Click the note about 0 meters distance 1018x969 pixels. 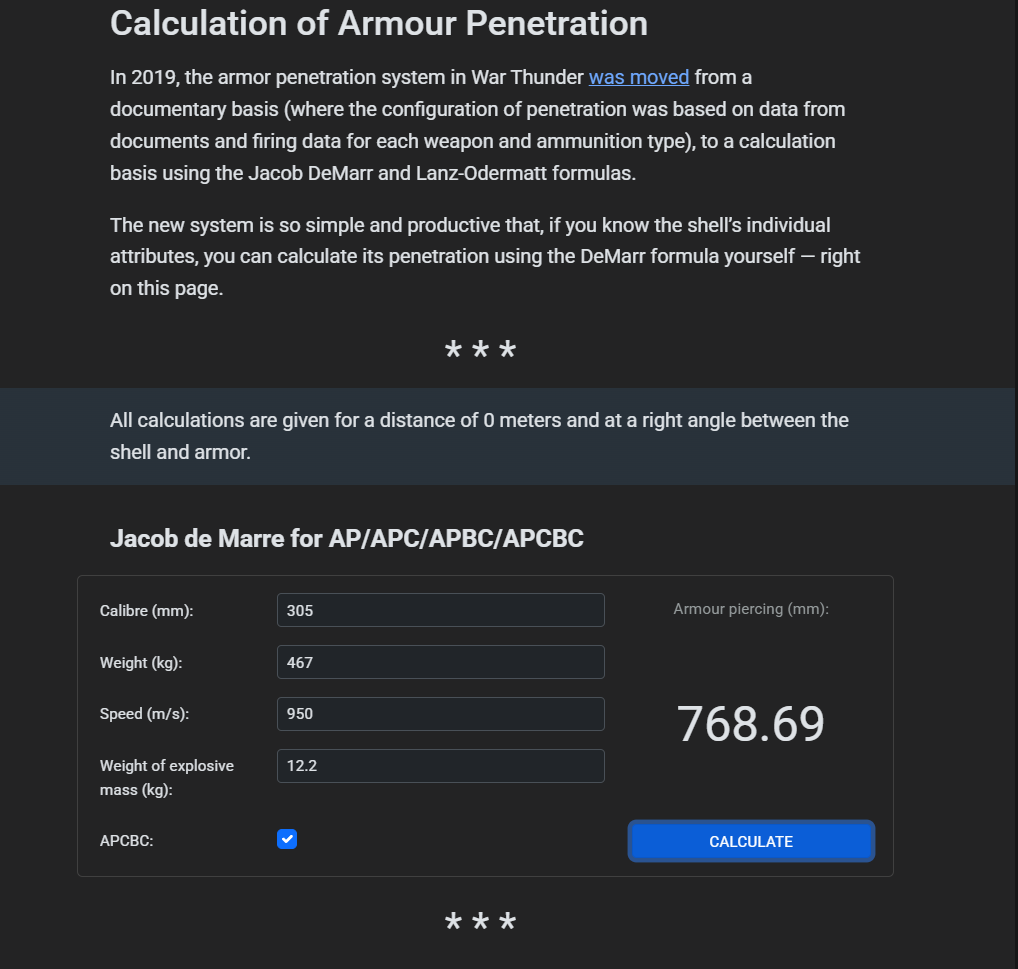point(479,436)
